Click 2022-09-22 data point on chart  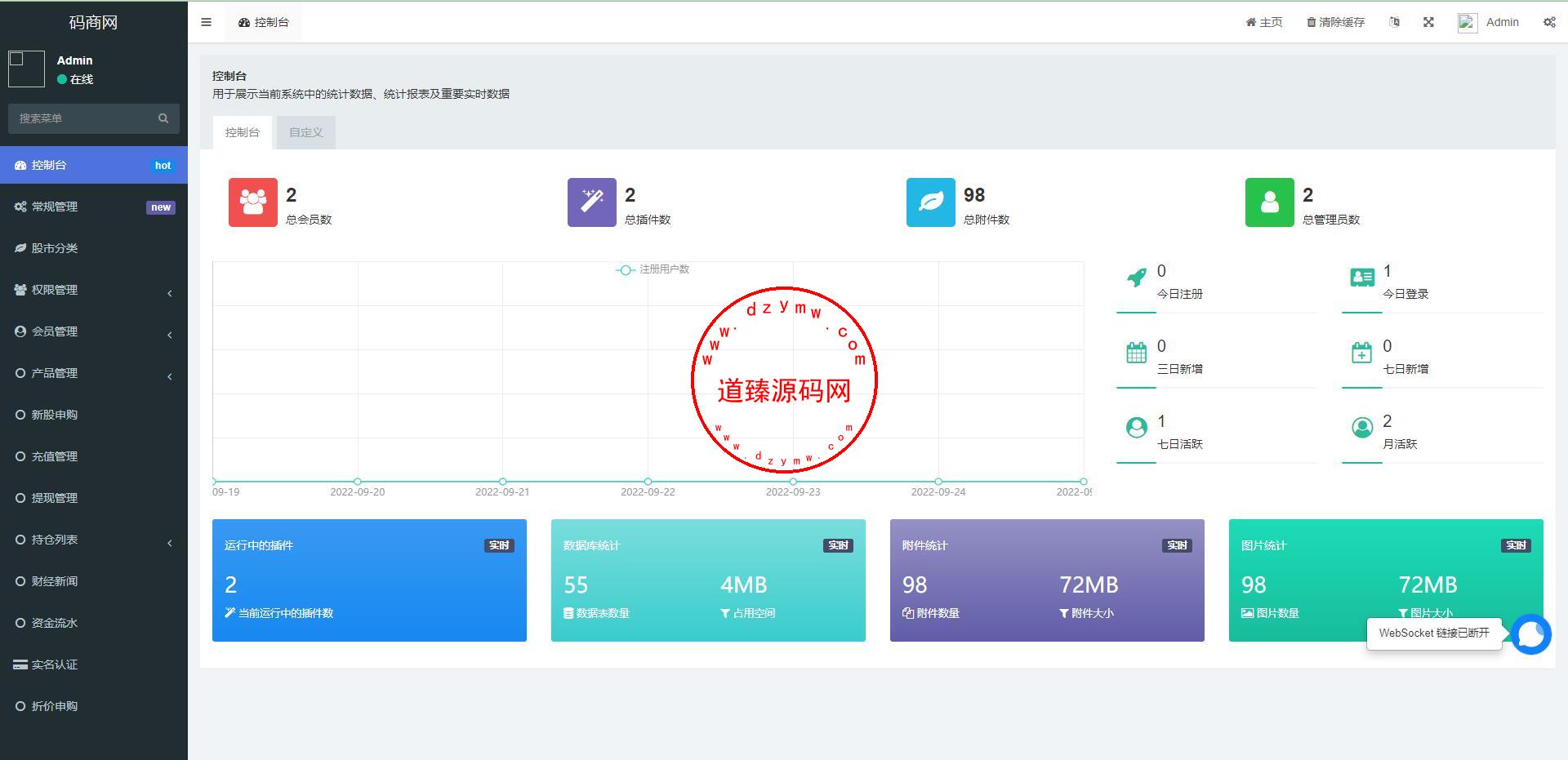tap(648, 482)
